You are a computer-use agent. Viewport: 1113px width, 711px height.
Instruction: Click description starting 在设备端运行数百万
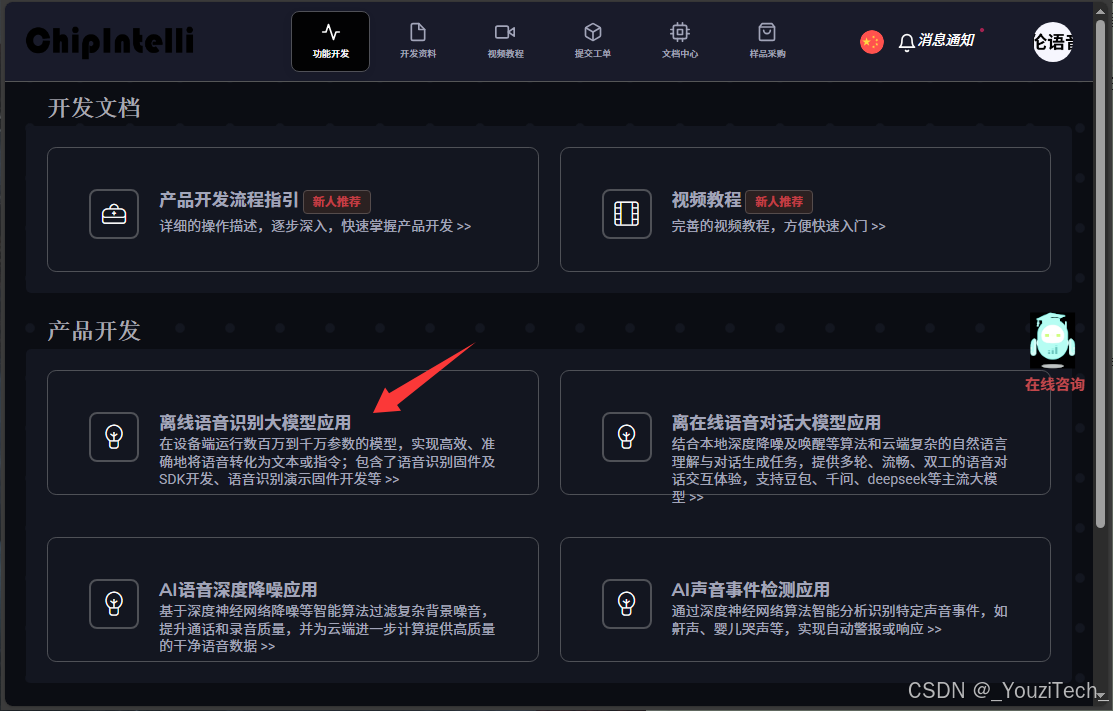[327, 461]
